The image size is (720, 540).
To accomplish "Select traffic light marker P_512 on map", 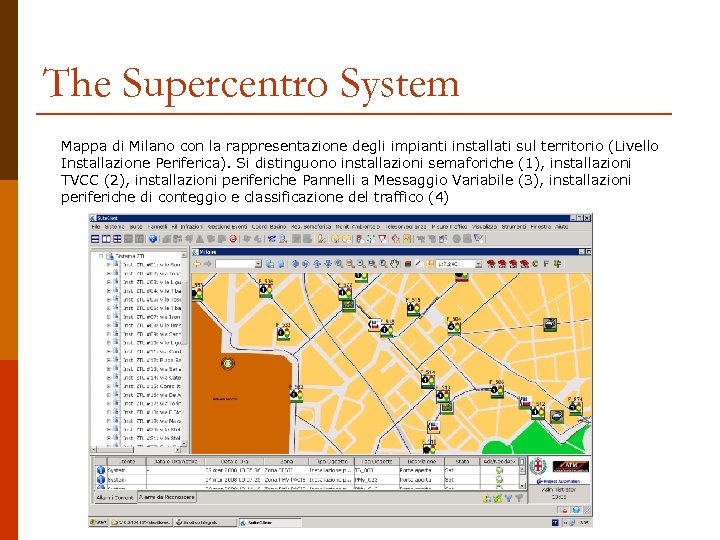I will [x=538, y=412].
